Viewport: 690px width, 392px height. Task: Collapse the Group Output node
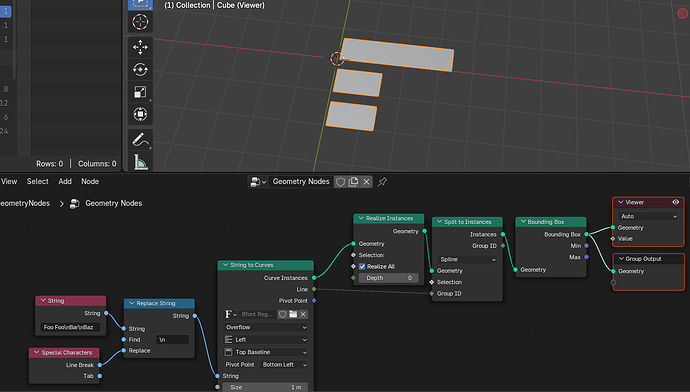point(620,259)
